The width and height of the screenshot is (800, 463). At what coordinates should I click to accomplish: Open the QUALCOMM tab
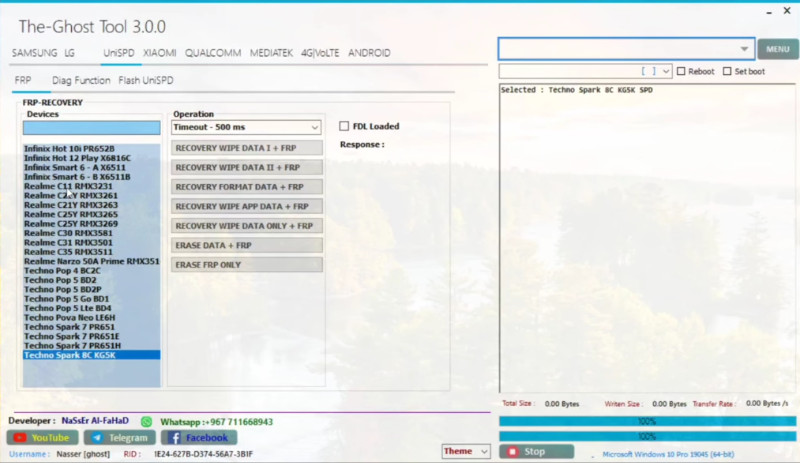tap(213, 53)
